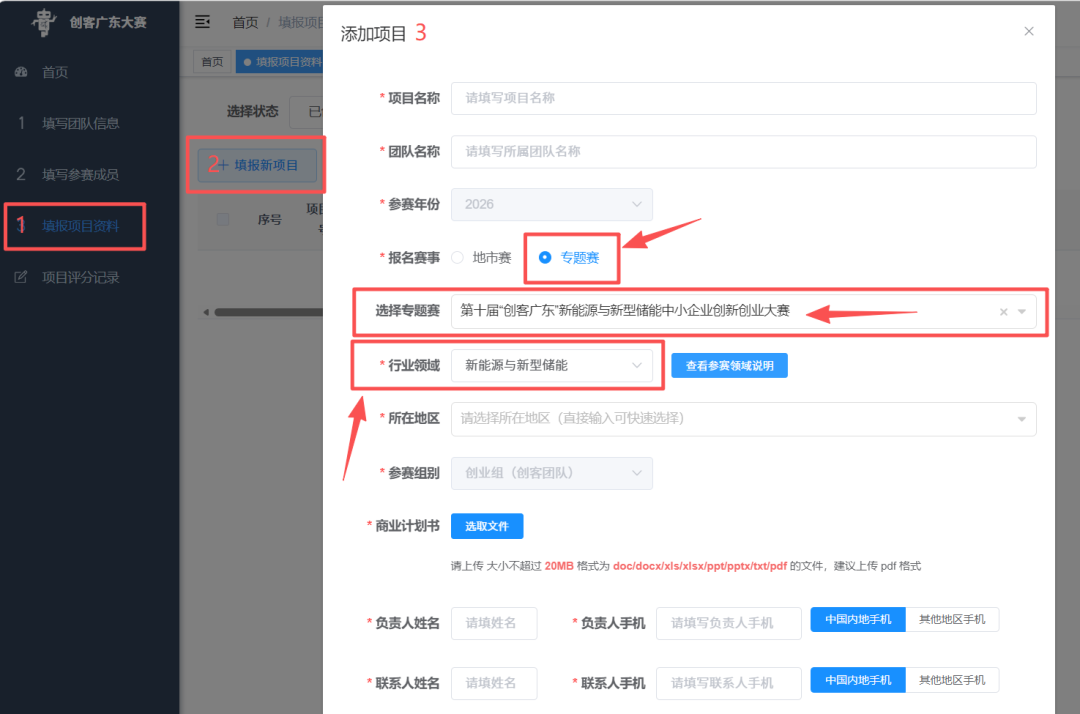This screenshot has height=714, width=1080.
Task: Switch to the 填报项目资料 tab
Action: click(281, 62)
